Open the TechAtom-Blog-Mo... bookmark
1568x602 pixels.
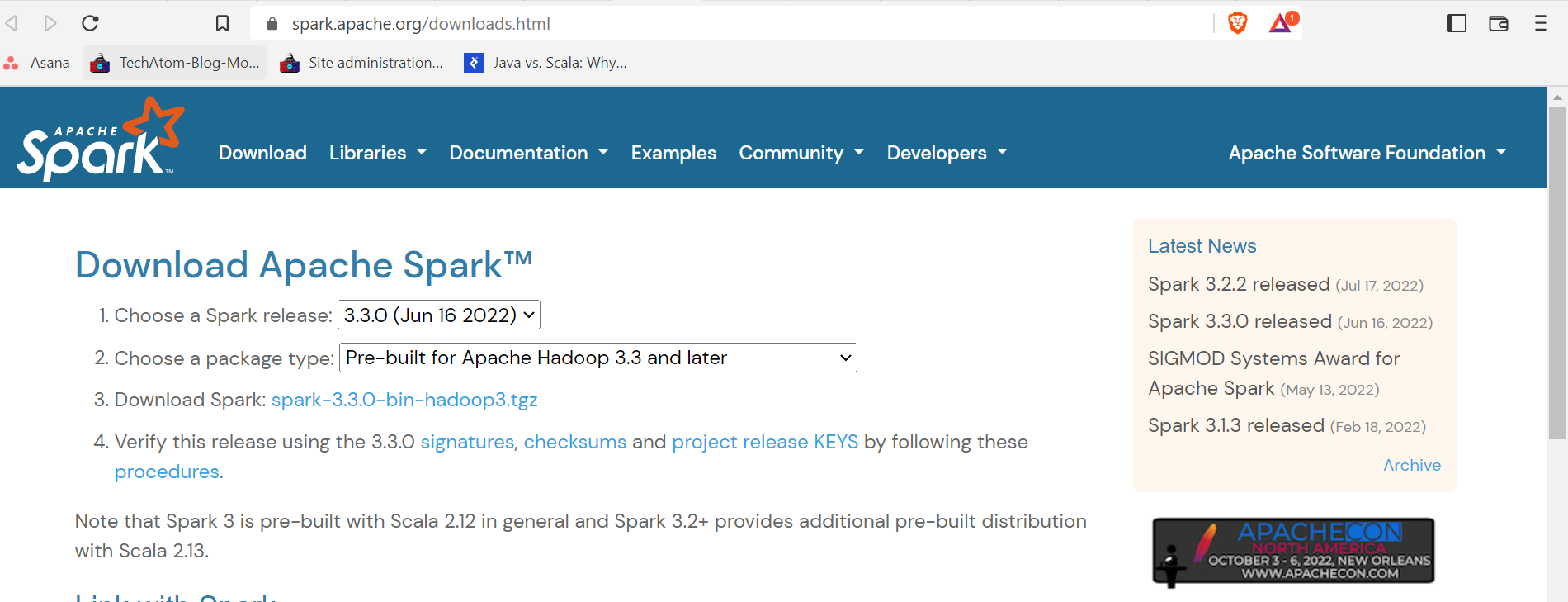pos(175,63)
